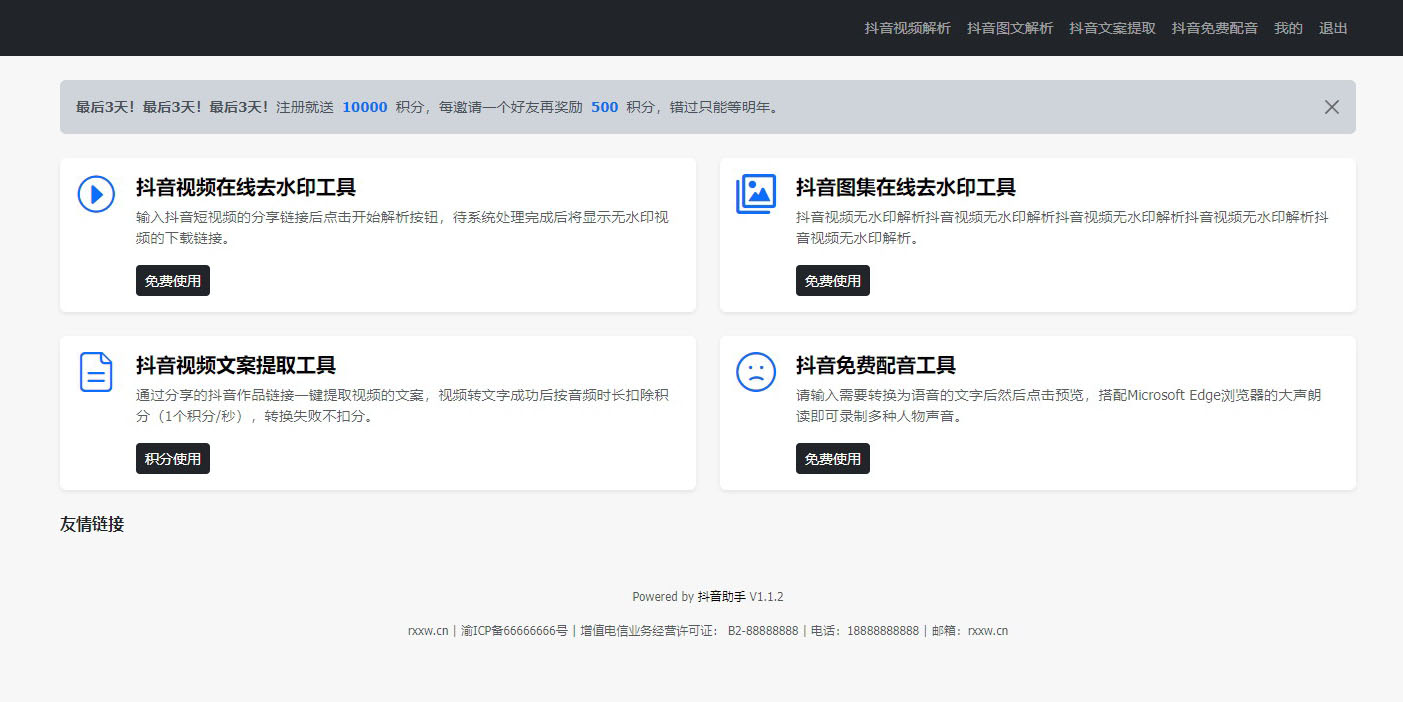
Task: Select the B2-88888888 license link
Action: (x=762, y=631)
